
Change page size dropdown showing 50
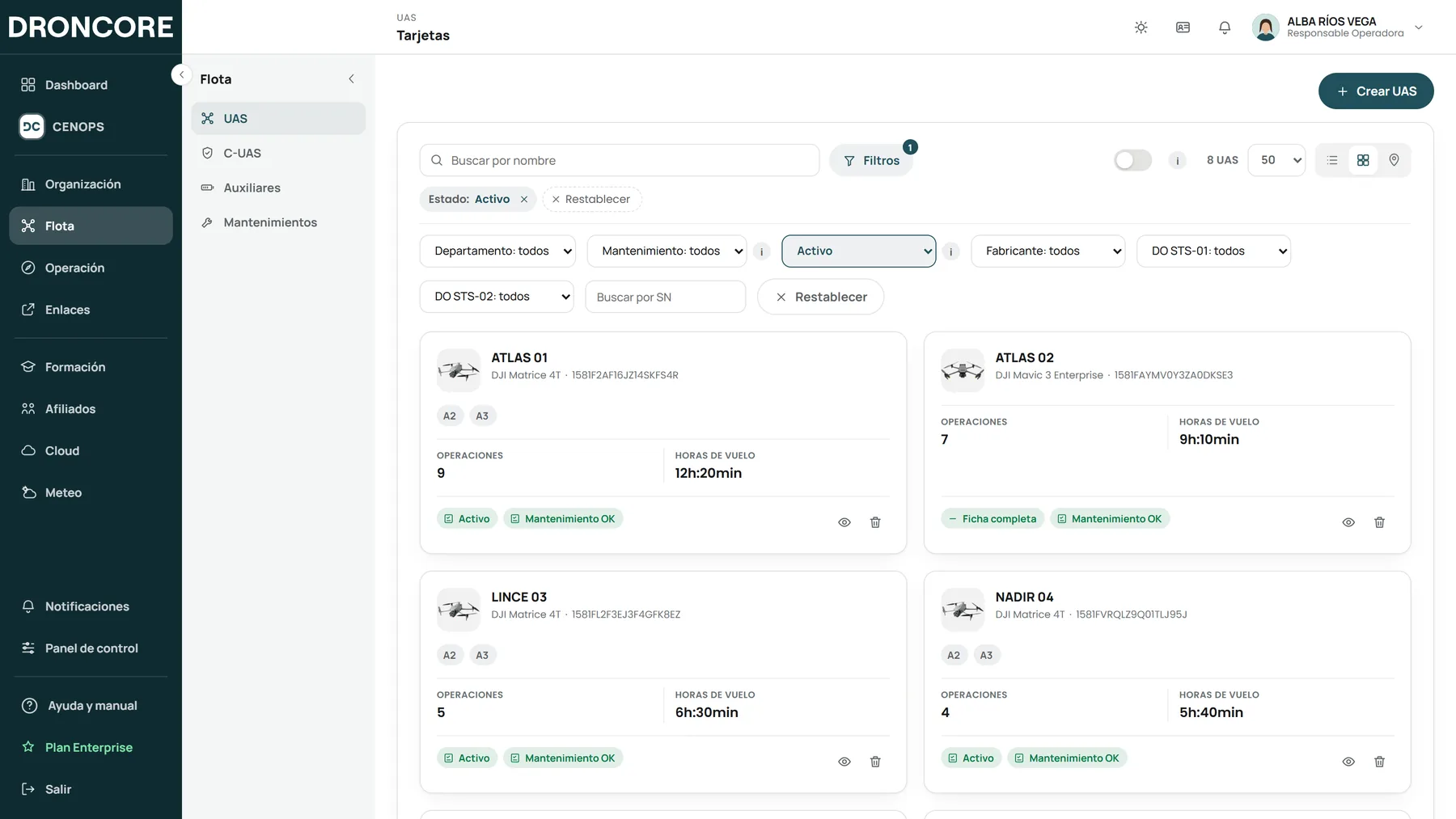(x=1276, y=160)
